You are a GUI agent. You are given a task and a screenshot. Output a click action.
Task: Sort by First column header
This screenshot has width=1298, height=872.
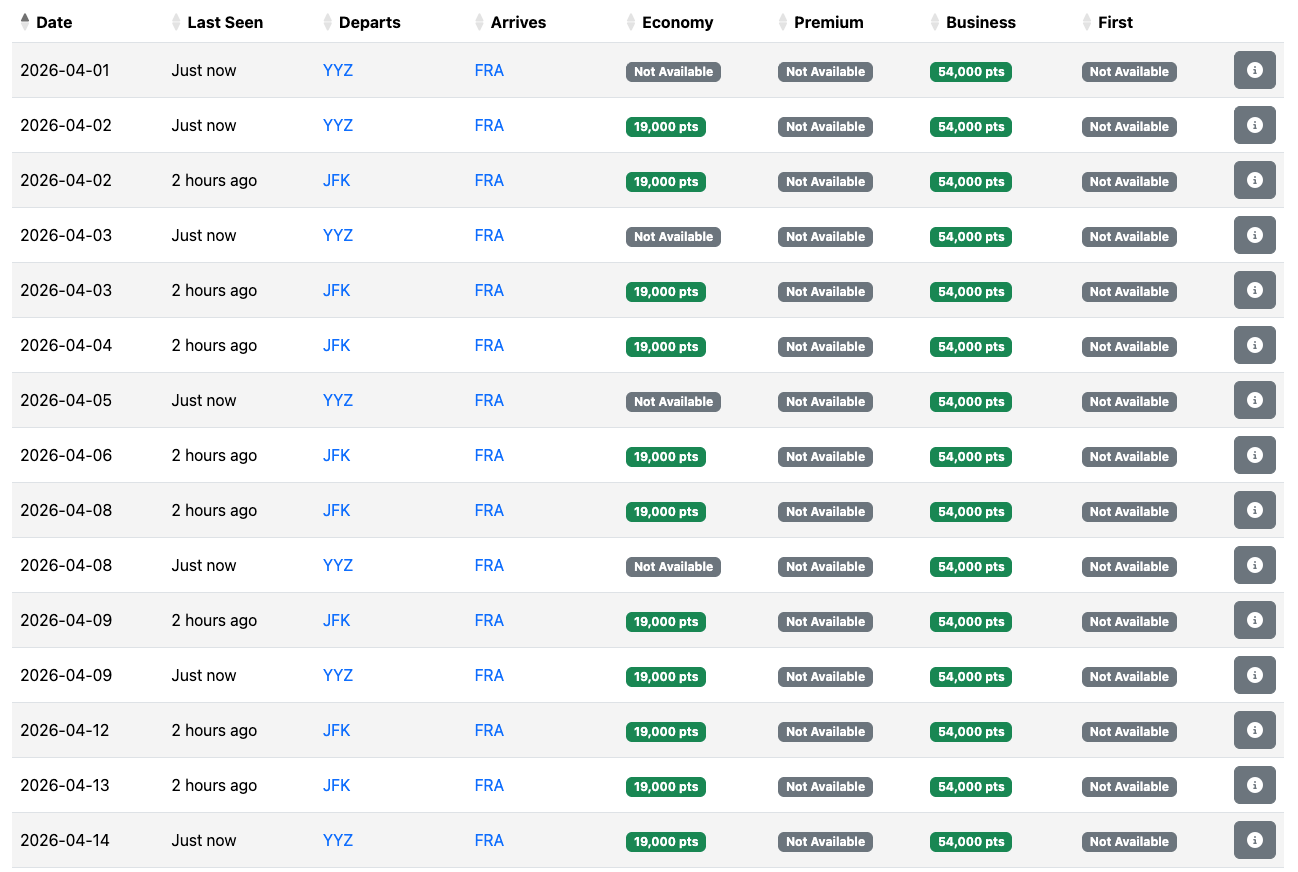(1115, 22)
